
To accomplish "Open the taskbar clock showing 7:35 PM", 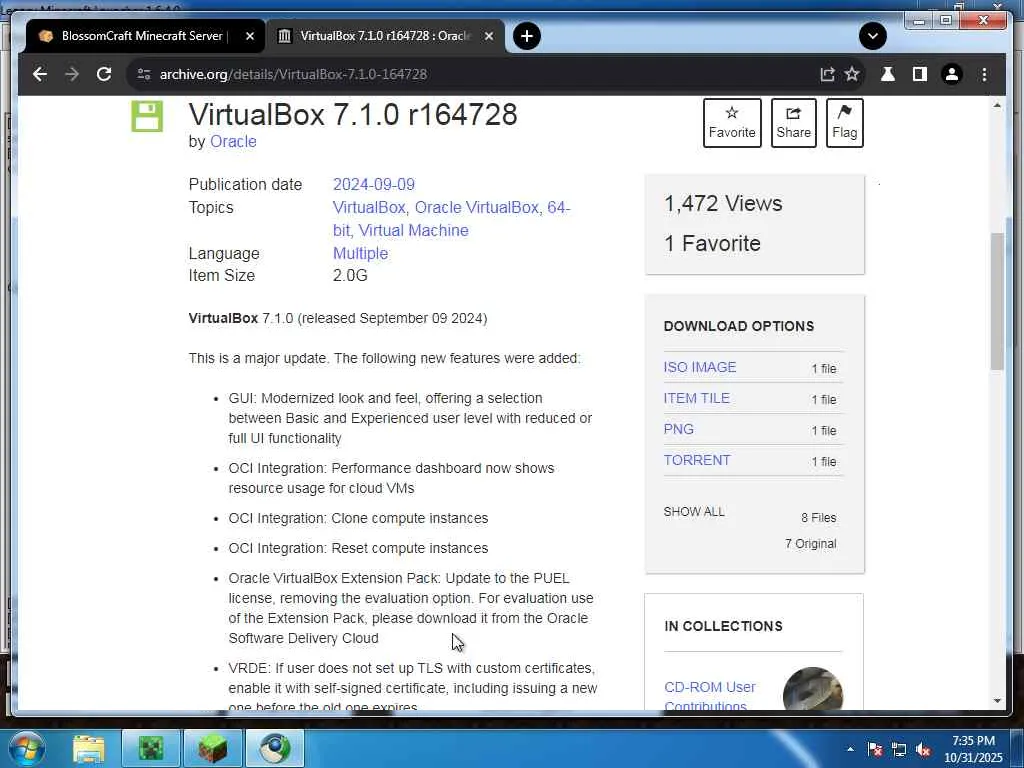I will click(973, 749).
